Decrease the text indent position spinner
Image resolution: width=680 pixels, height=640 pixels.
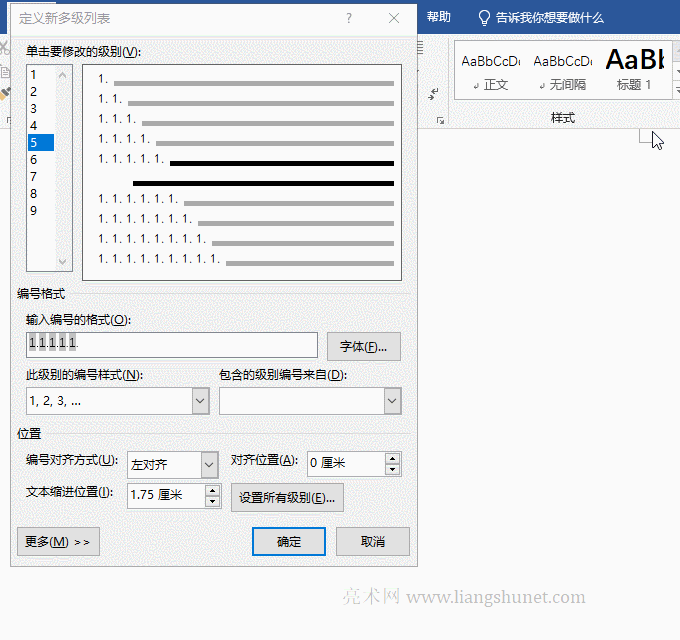click(x=212, y=501)
